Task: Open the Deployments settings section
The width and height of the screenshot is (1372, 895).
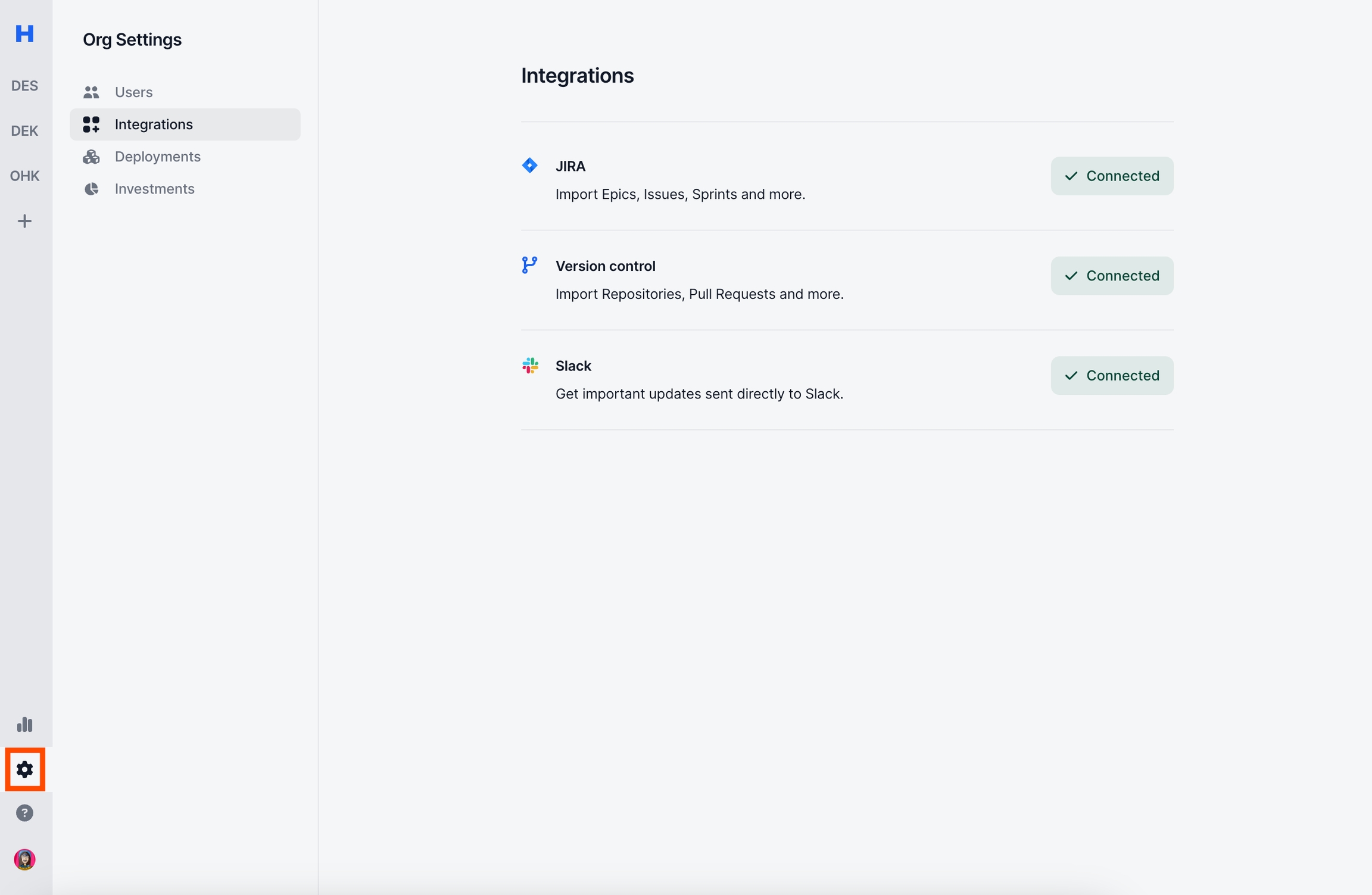Action: [x=157, y=157]
